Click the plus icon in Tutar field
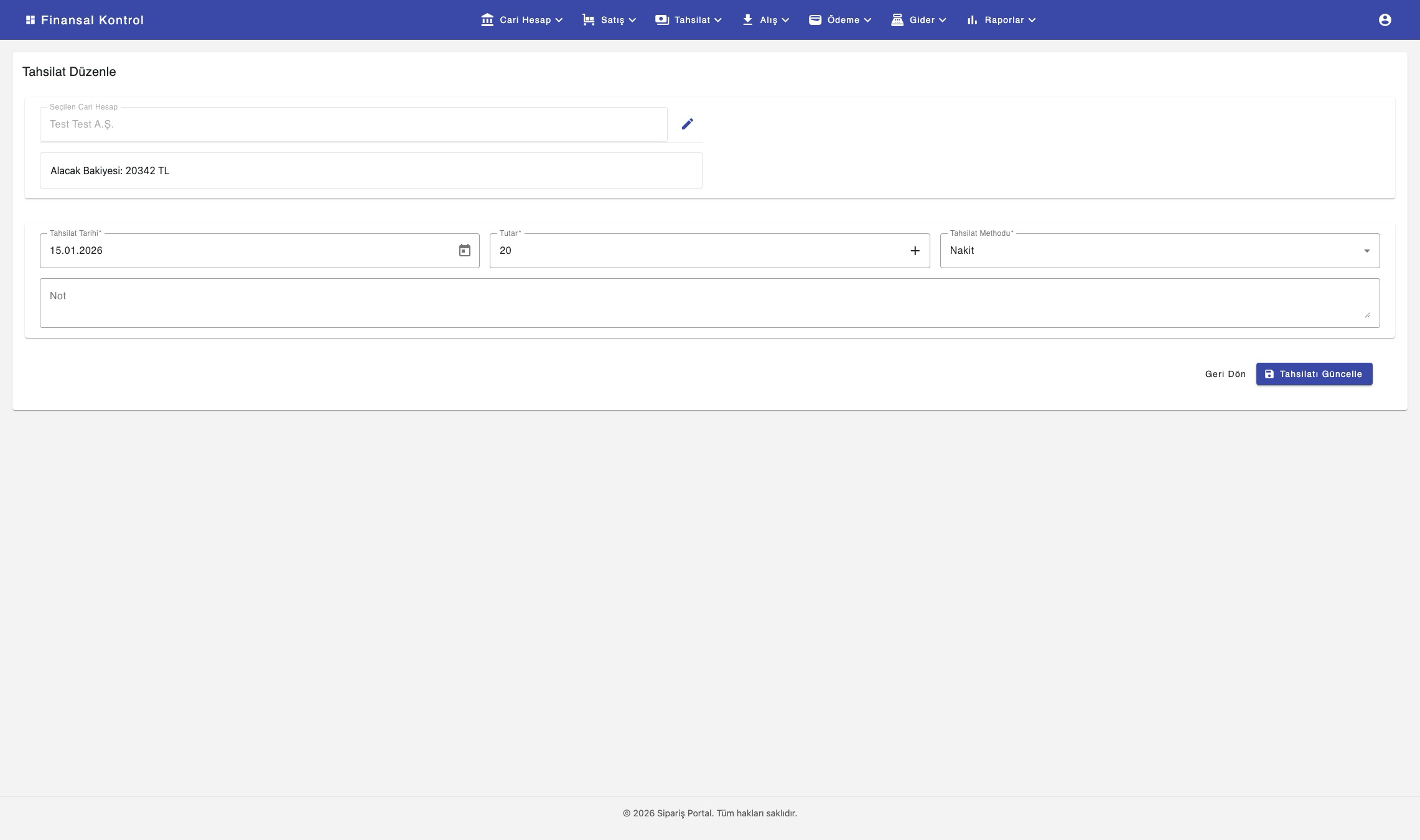This screenshot has height=840, width=1420. coord(915,251)
